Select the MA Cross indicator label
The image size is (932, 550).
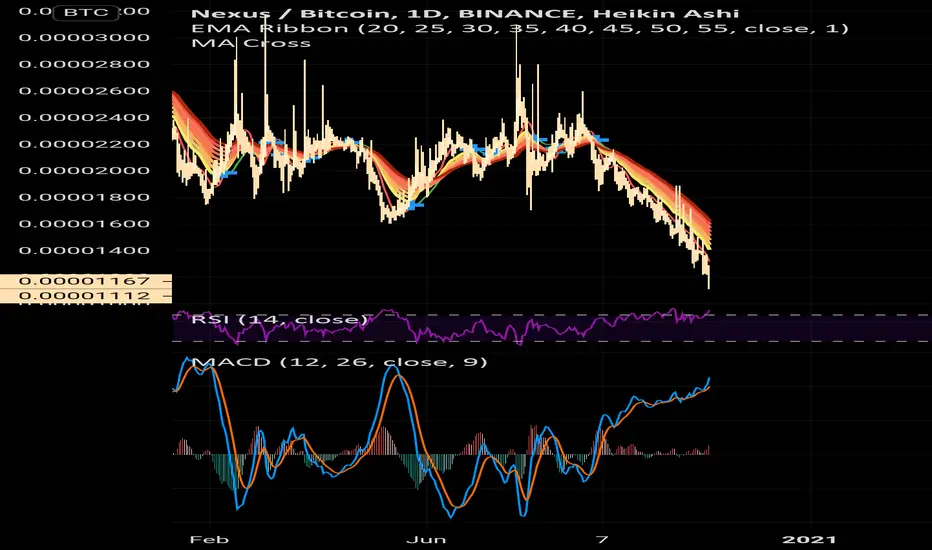pyautogui.click(x=251, y=43)
